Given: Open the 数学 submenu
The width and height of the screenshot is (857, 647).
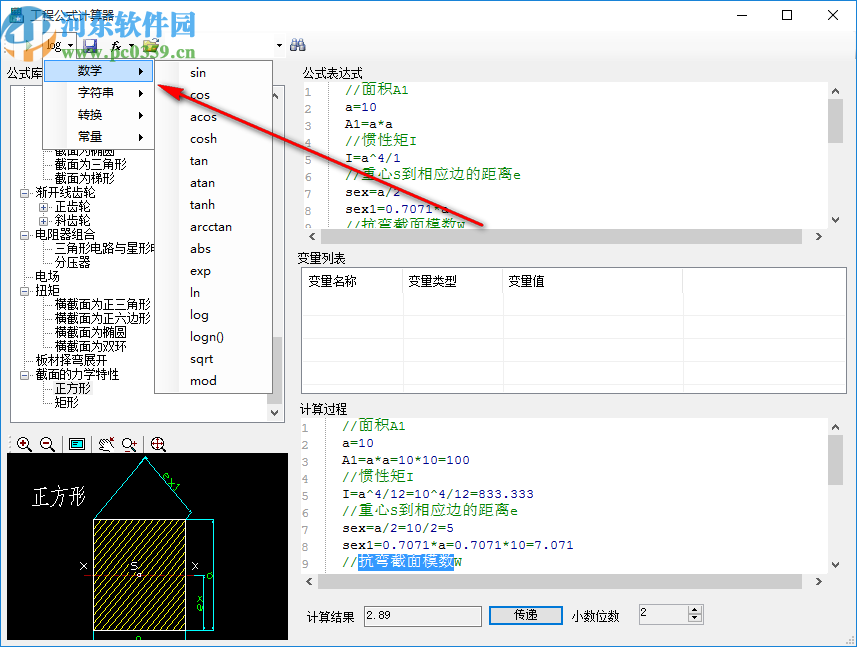Looking at the screenshot, I should pyautogui.click(x=98, y=71).
